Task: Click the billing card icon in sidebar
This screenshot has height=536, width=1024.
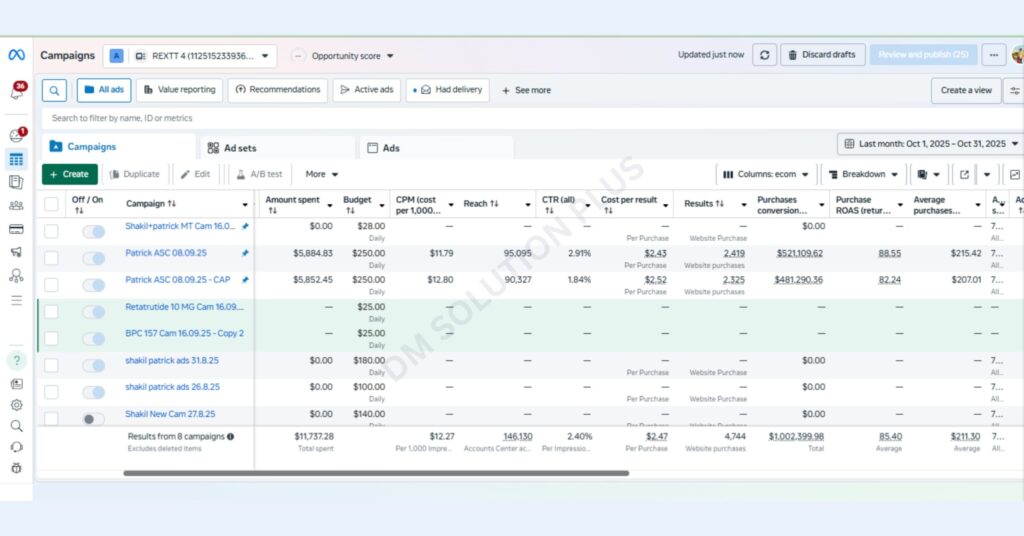Action: tap(16, 229)
